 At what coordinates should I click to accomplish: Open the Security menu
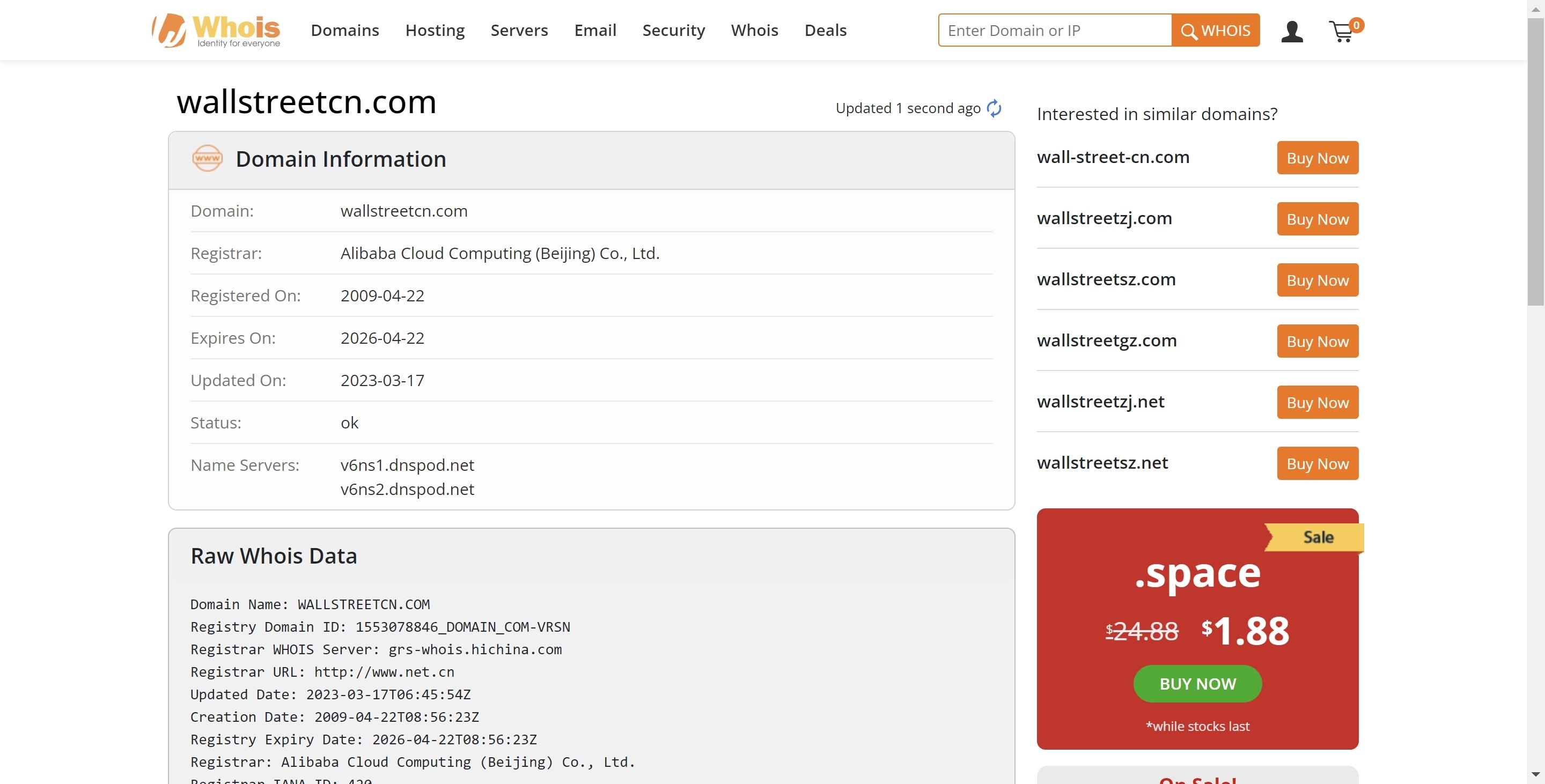(674, 30)
